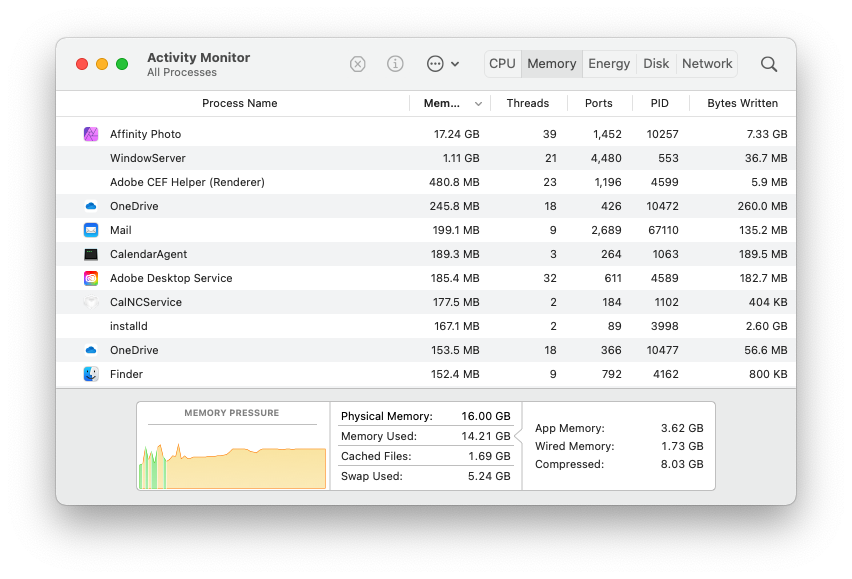Screen dimensions: 852x579
Task: Click the Memory Used 14.21 GB entry
Action: click(x=425, y=436)
